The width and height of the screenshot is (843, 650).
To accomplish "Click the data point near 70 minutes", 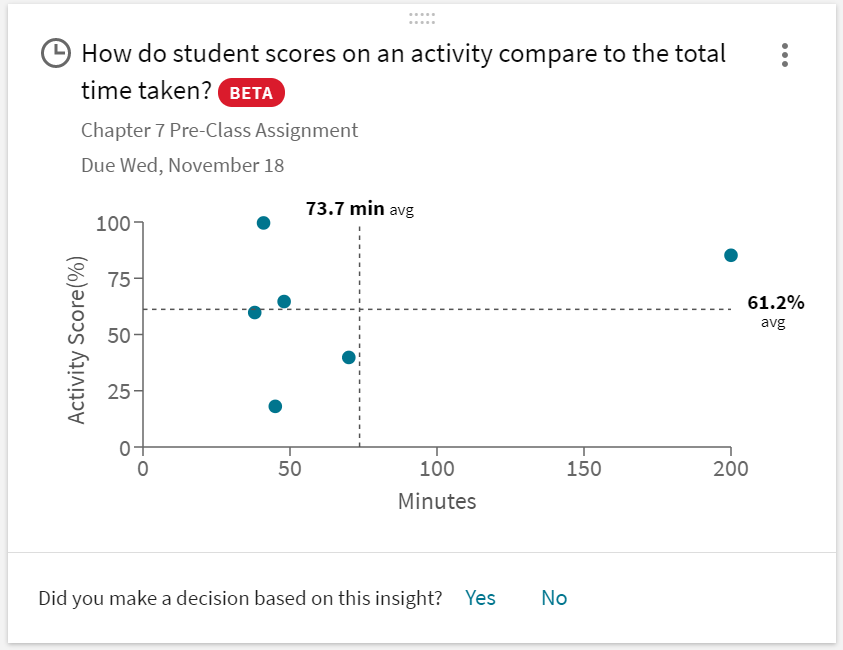I will pyautogui.click(x=348, y=356).
